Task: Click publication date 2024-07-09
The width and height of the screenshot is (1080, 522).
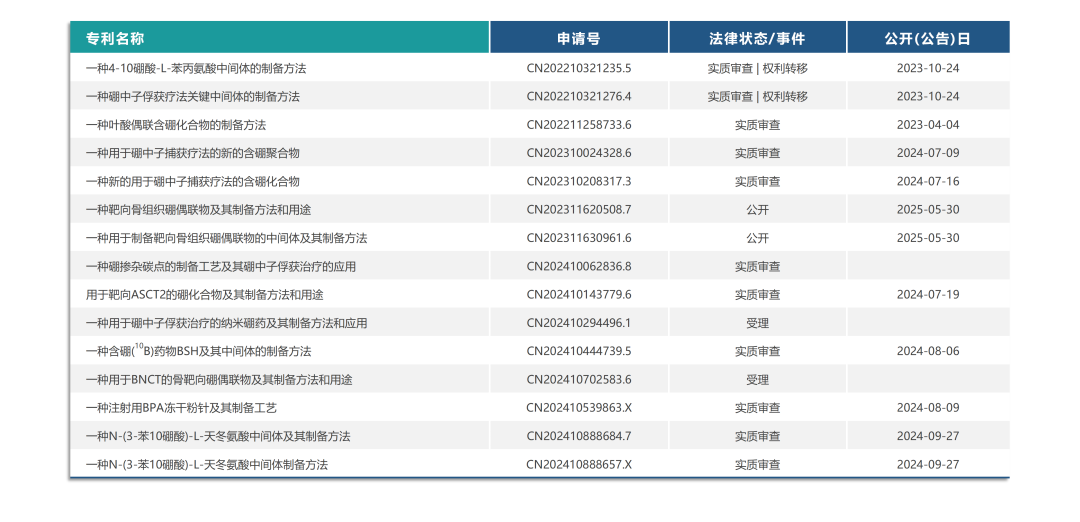Action: (x=928, y=153)
